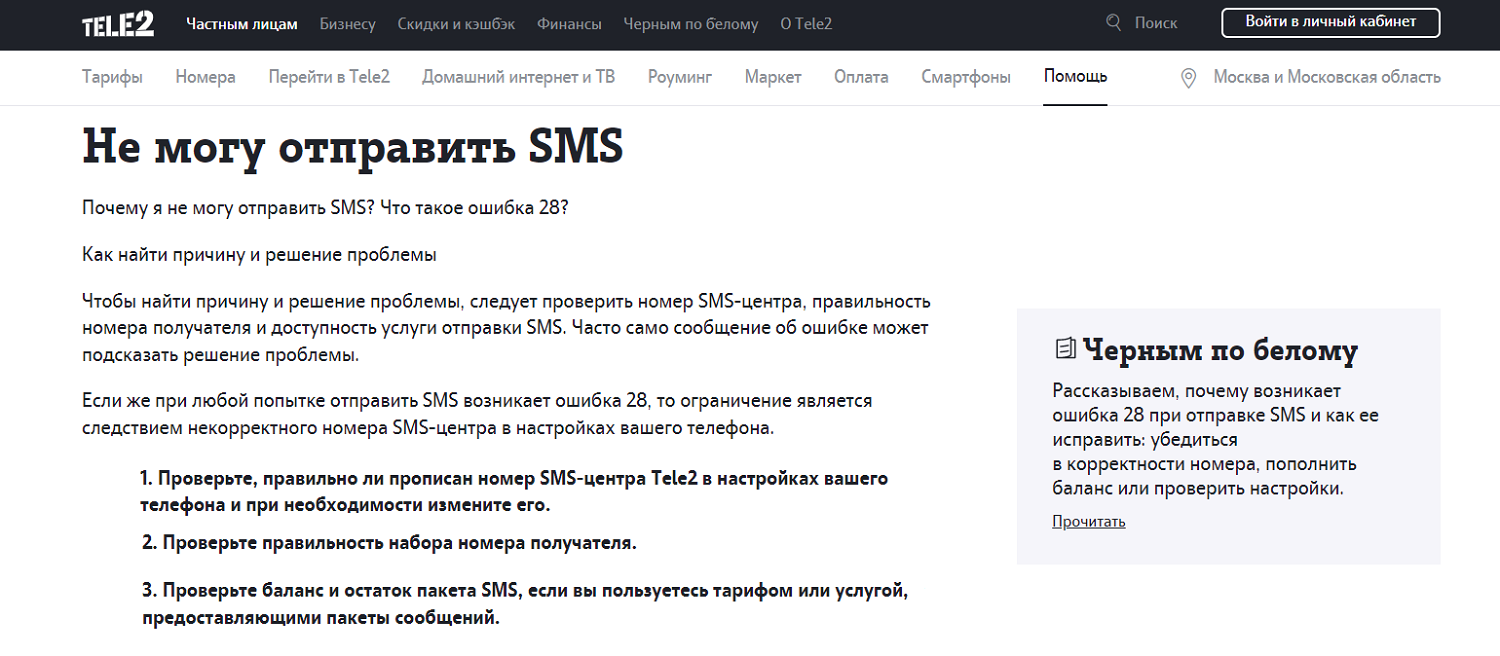Open the Смартфоны tab
1500x656 pixels.
(x=966, y=77)
